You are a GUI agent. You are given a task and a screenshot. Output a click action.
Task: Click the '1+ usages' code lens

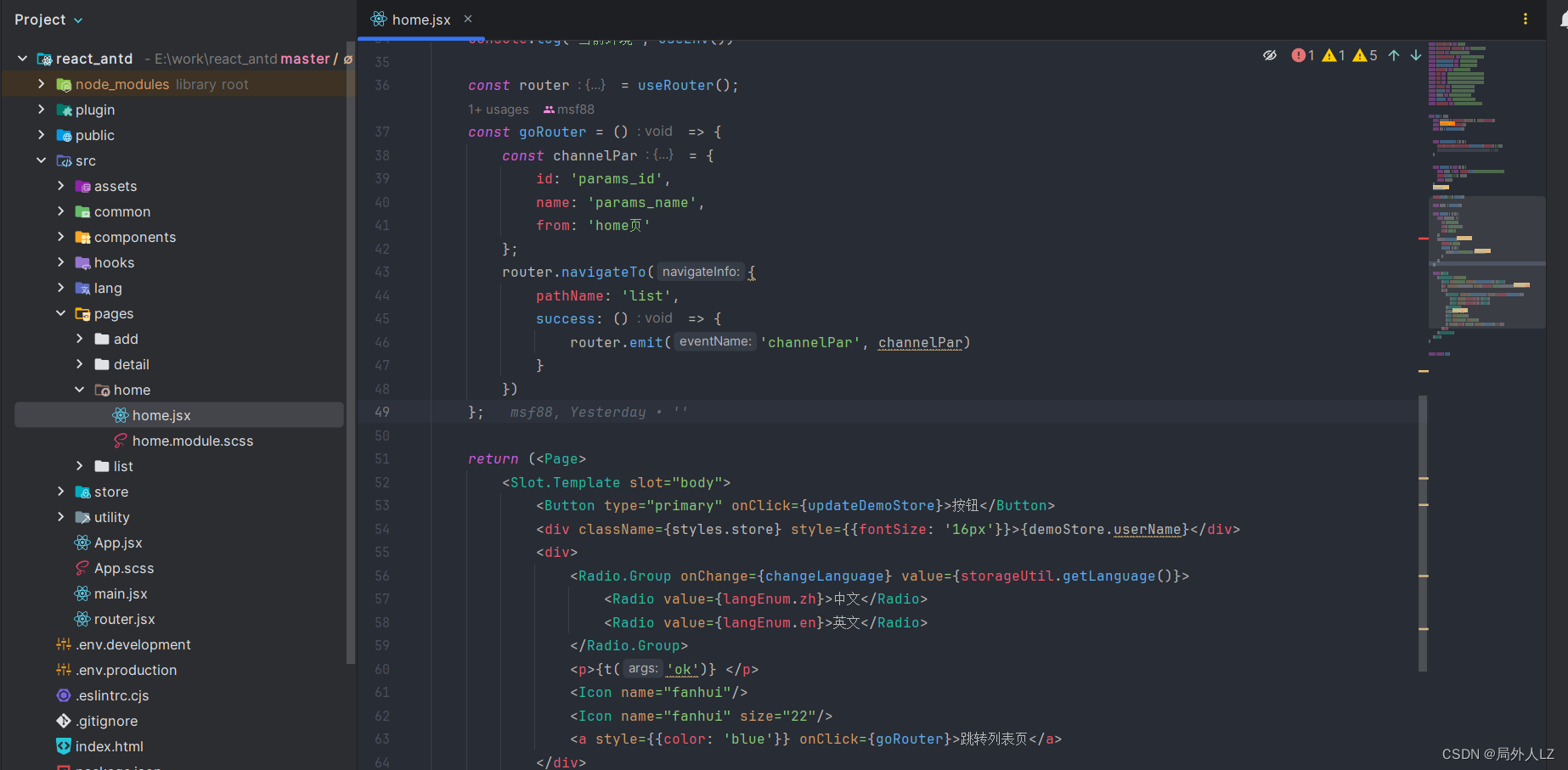click(499, 110)
